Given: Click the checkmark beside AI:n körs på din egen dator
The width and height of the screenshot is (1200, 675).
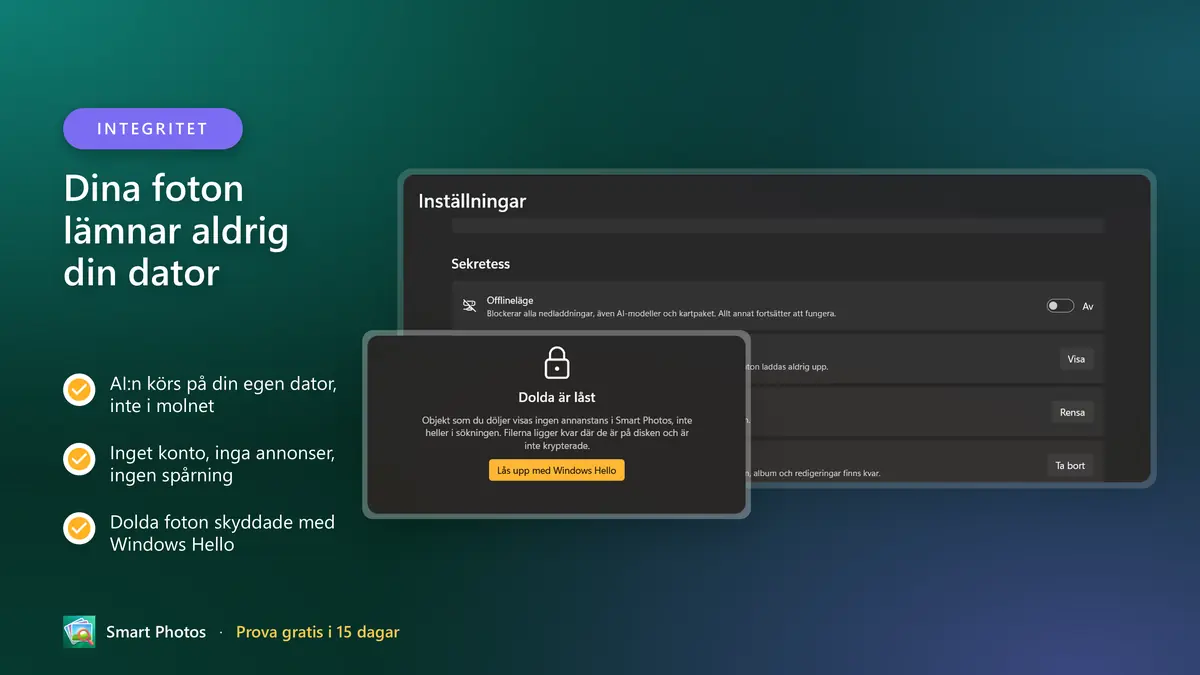Looking at the screenshot, I should point(79,390).
